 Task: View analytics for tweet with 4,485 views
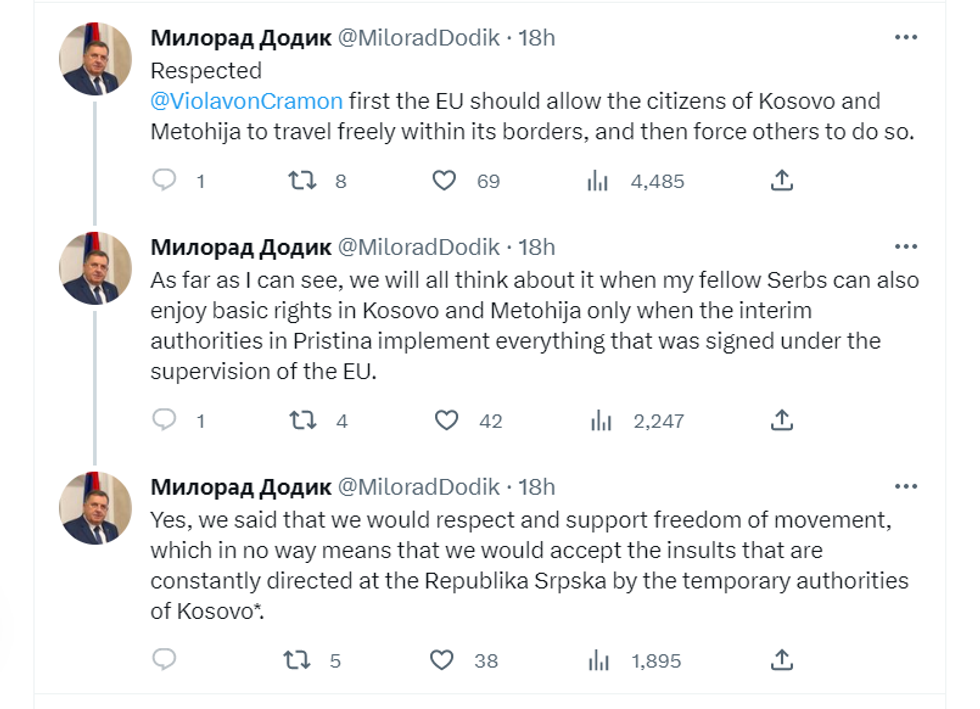tap(599, 181)
